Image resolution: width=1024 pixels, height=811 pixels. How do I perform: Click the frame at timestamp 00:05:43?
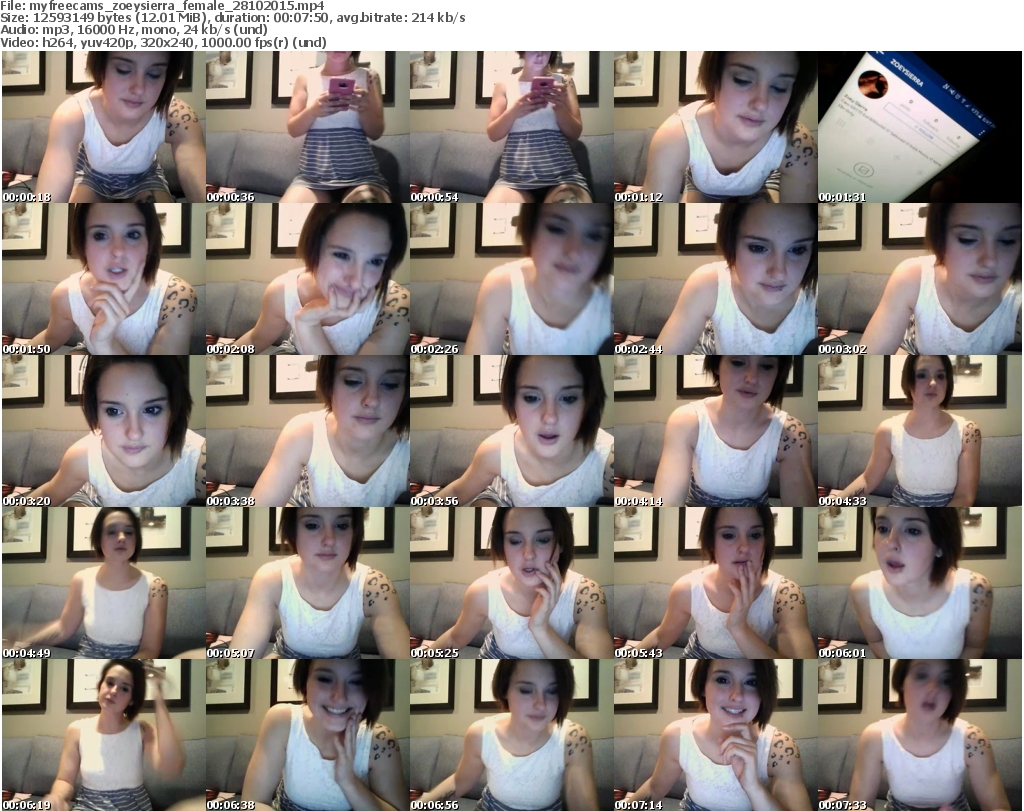(x=715, y=583)
